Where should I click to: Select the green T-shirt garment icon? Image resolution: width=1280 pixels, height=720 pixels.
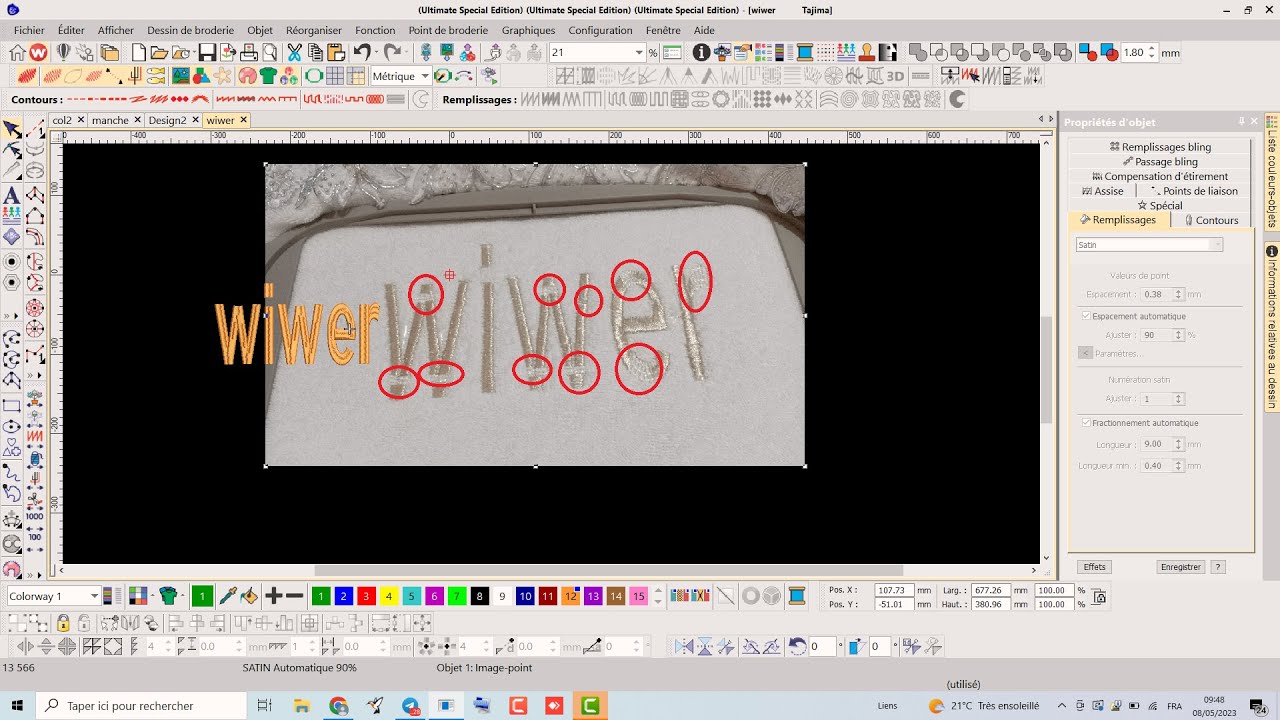click(x=268, y=76)
